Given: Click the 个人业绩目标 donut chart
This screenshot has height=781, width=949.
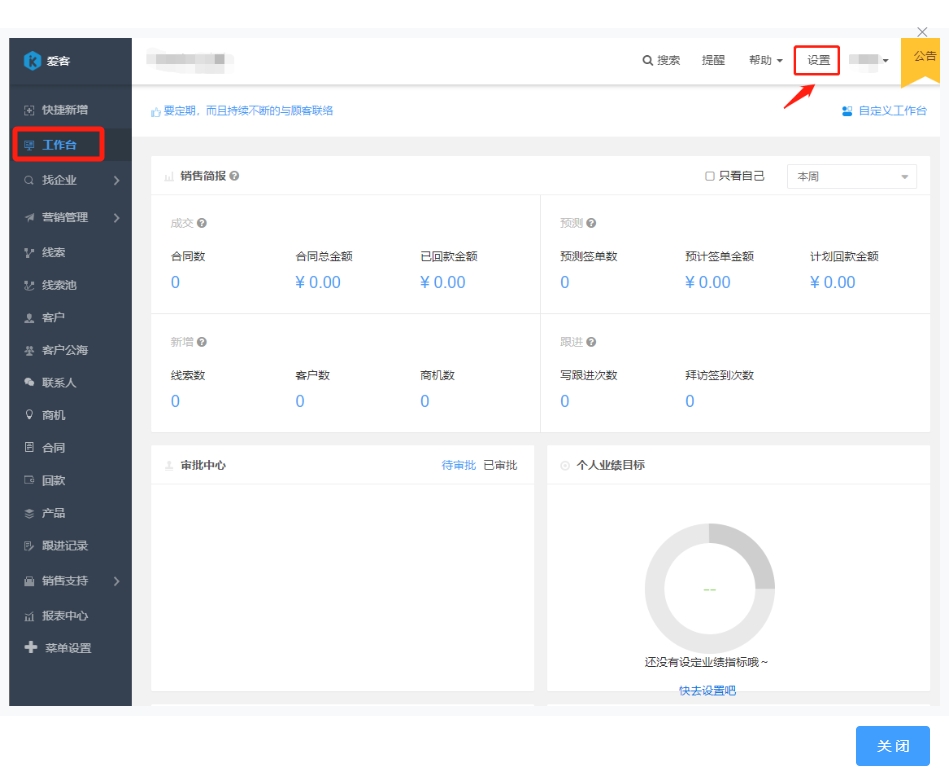Looking at the screenshot, I should (x=709, y=588).
